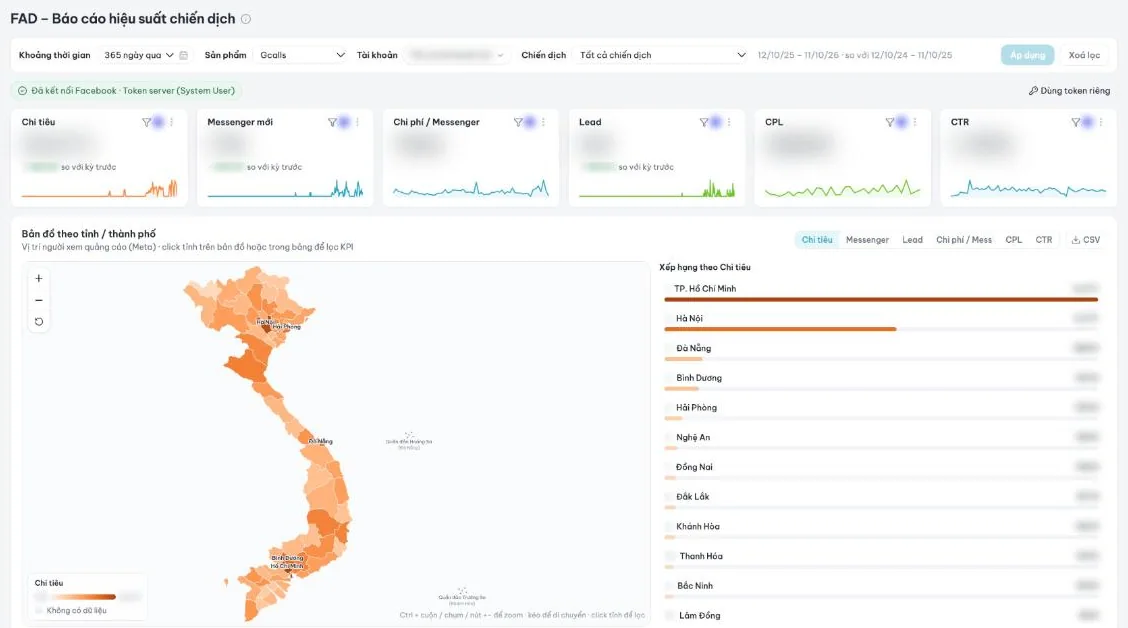
Task: Click the filter icon on the CPL card
Action: point(890,122)
